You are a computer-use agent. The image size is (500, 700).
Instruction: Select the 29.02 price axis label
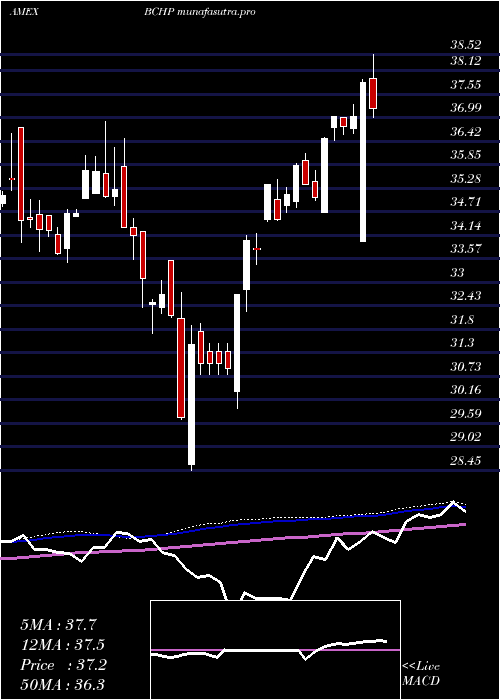point(466,437)
